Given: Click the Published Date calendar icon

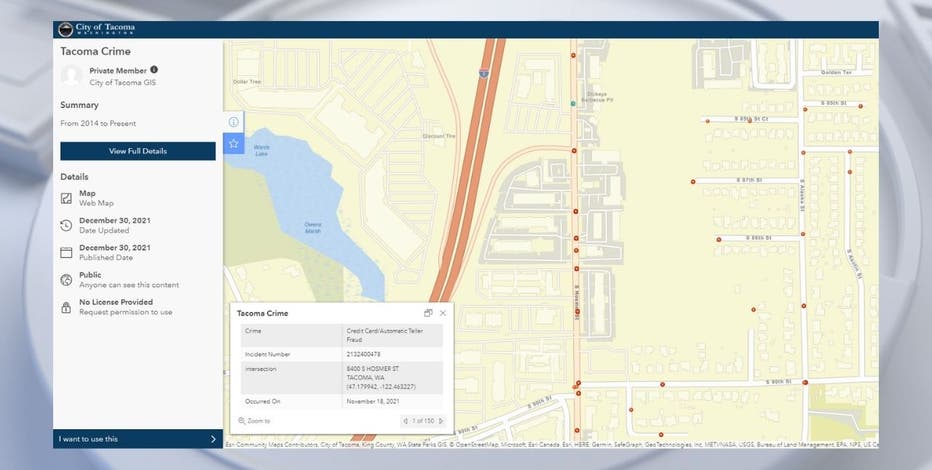Looking at the screenshot, I should (x=66, y=252).
